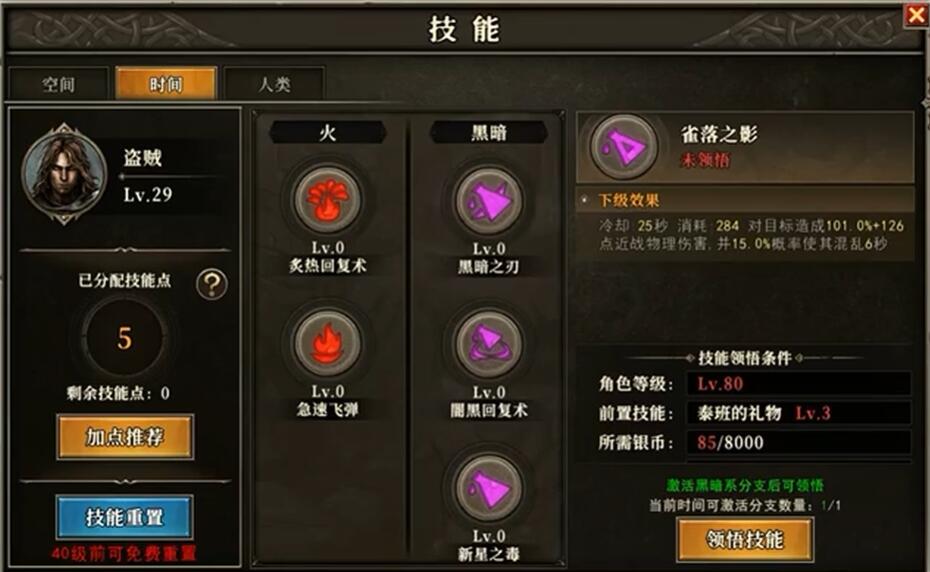930x572 pixels.
Task: Select the 黑暗 branch header
Action: coord(489,132)
